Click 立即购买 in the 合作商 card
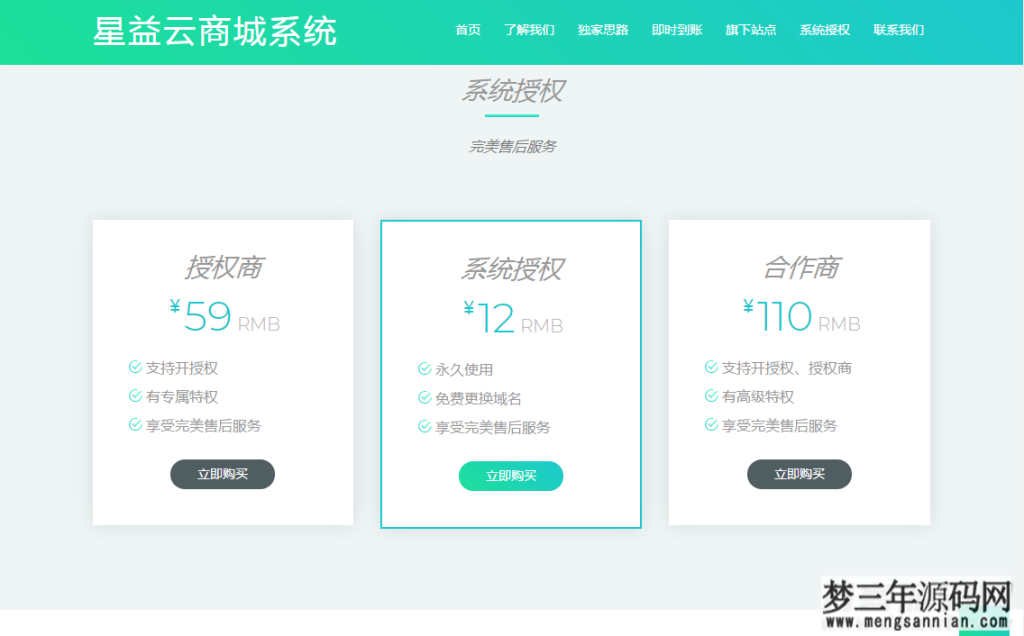This screenshot has height=636, width=1024. [x=799, y=474]
